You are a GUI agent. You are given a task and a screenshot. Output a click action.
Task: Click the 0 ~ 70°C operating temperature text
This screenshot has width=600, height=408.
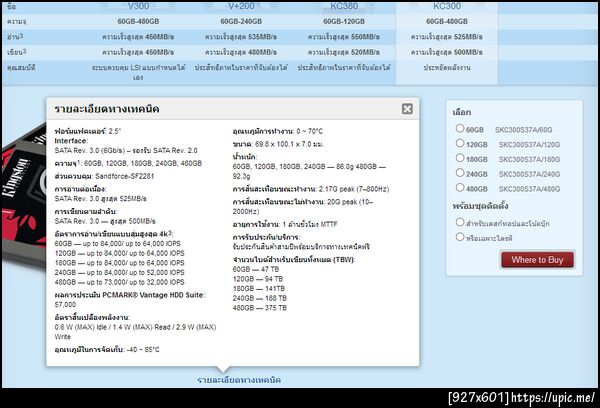310,131
